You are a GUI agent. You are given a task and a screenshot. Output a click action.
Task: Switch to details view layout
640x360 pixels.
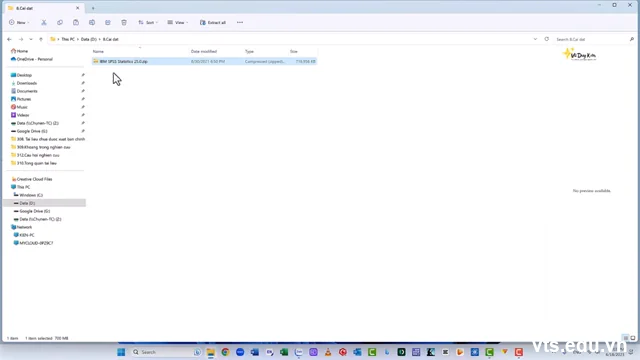626,338
